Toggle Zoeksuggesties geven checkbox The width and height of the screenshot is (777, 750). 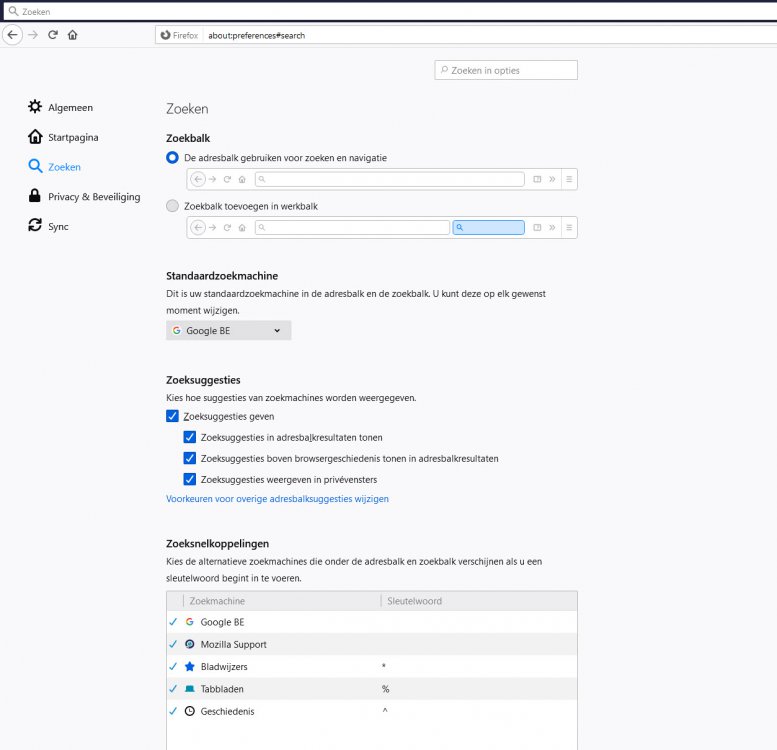pos(172,416)
